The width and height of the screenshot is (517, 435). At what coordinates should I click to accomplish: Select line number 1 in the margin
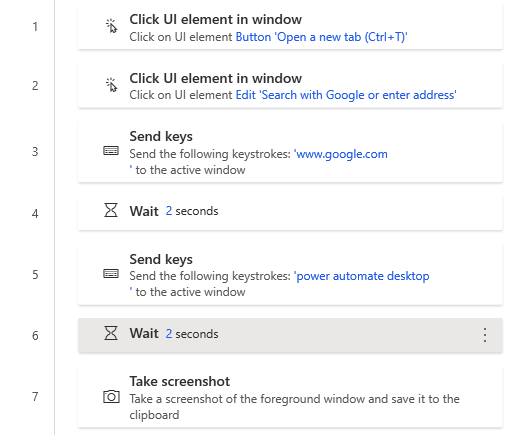coord(35,27)
